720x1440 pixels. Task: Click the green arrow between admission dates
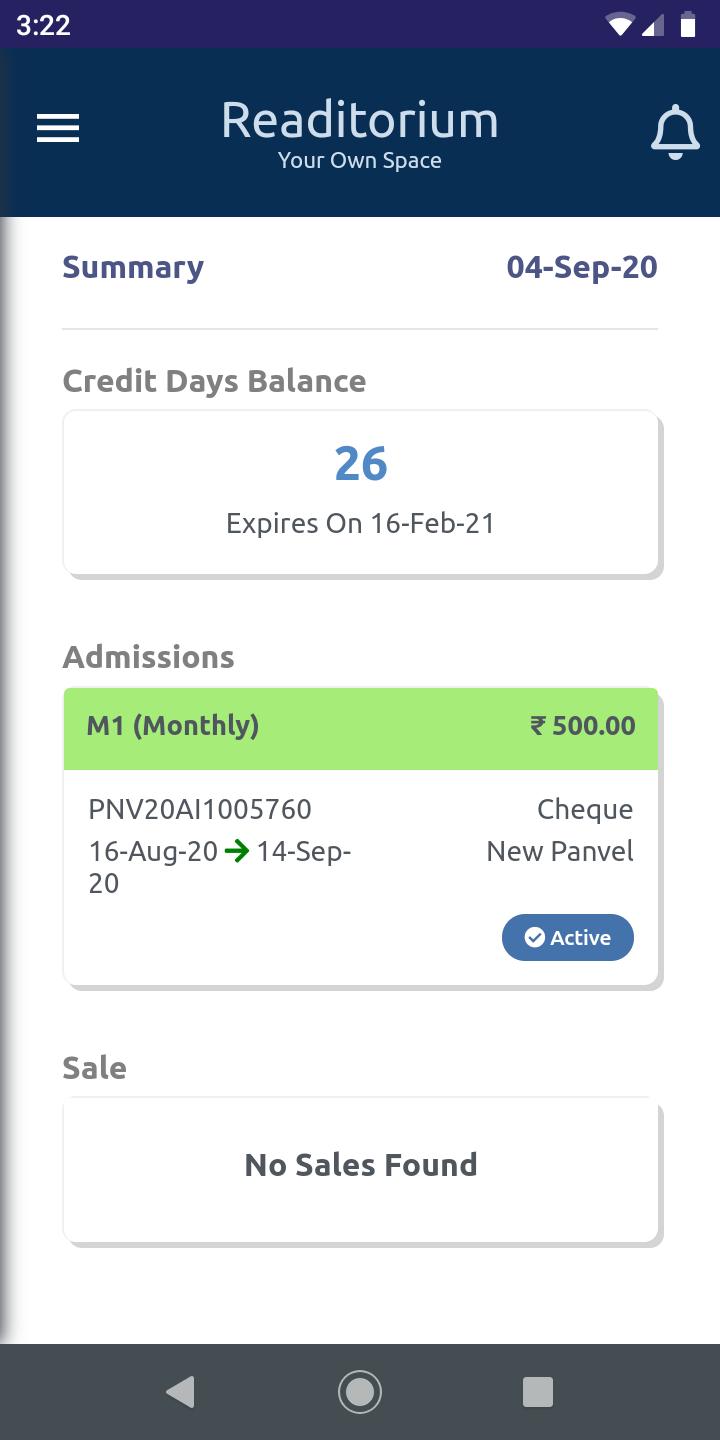tap(237, 852)
